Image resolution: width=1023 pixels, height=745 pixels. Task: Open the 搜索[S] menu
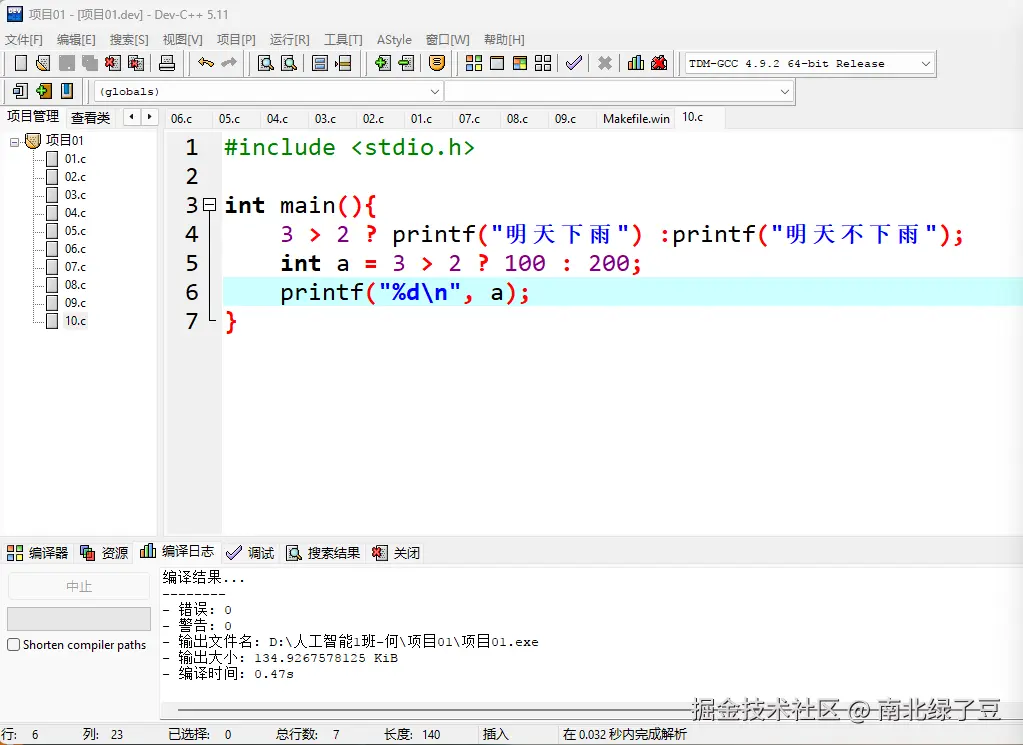point(129,40)
